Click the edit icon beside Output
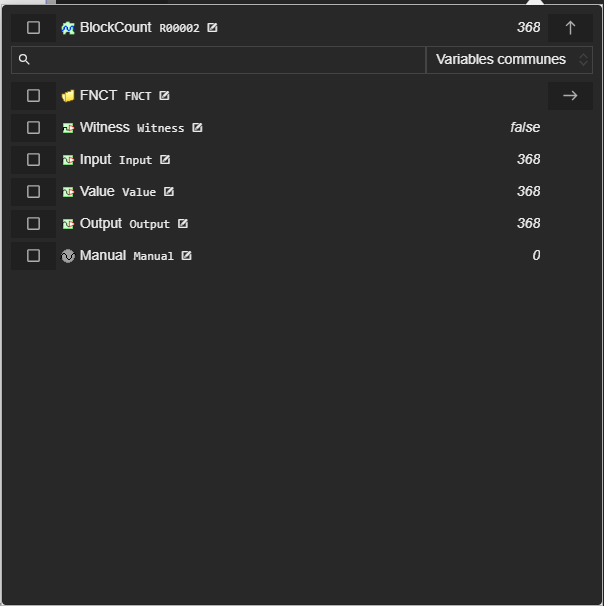The width and height of the screenshot is (604, 606). tap(183, 224)
